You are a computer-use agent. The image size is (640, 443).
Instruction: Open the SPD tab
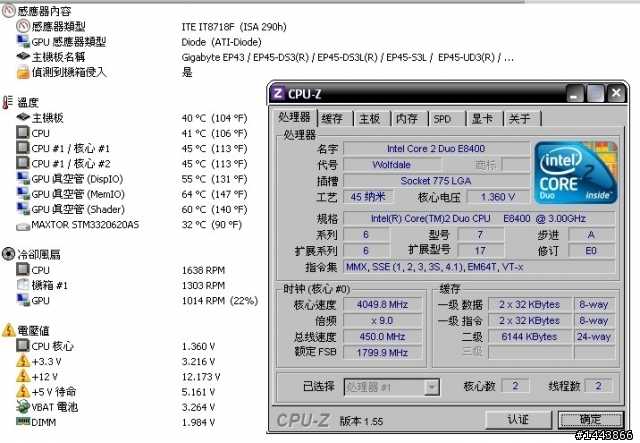(442, 119)
